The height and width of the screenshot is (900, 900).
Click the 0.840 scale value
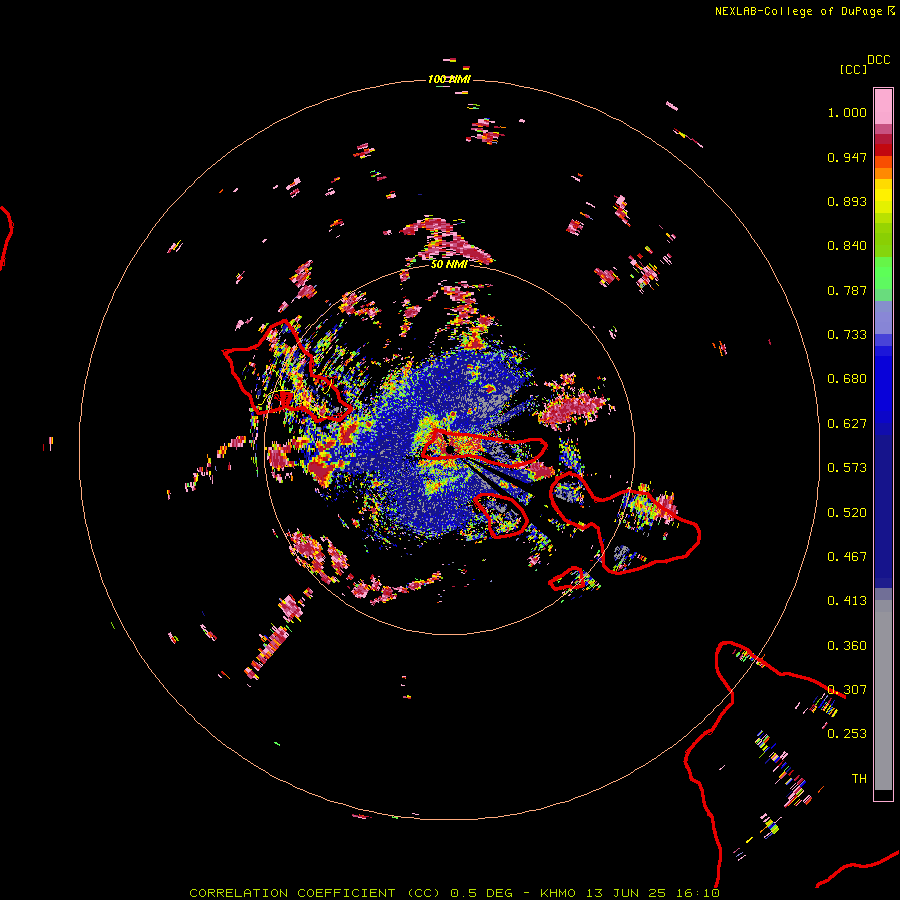pos(847,246)
